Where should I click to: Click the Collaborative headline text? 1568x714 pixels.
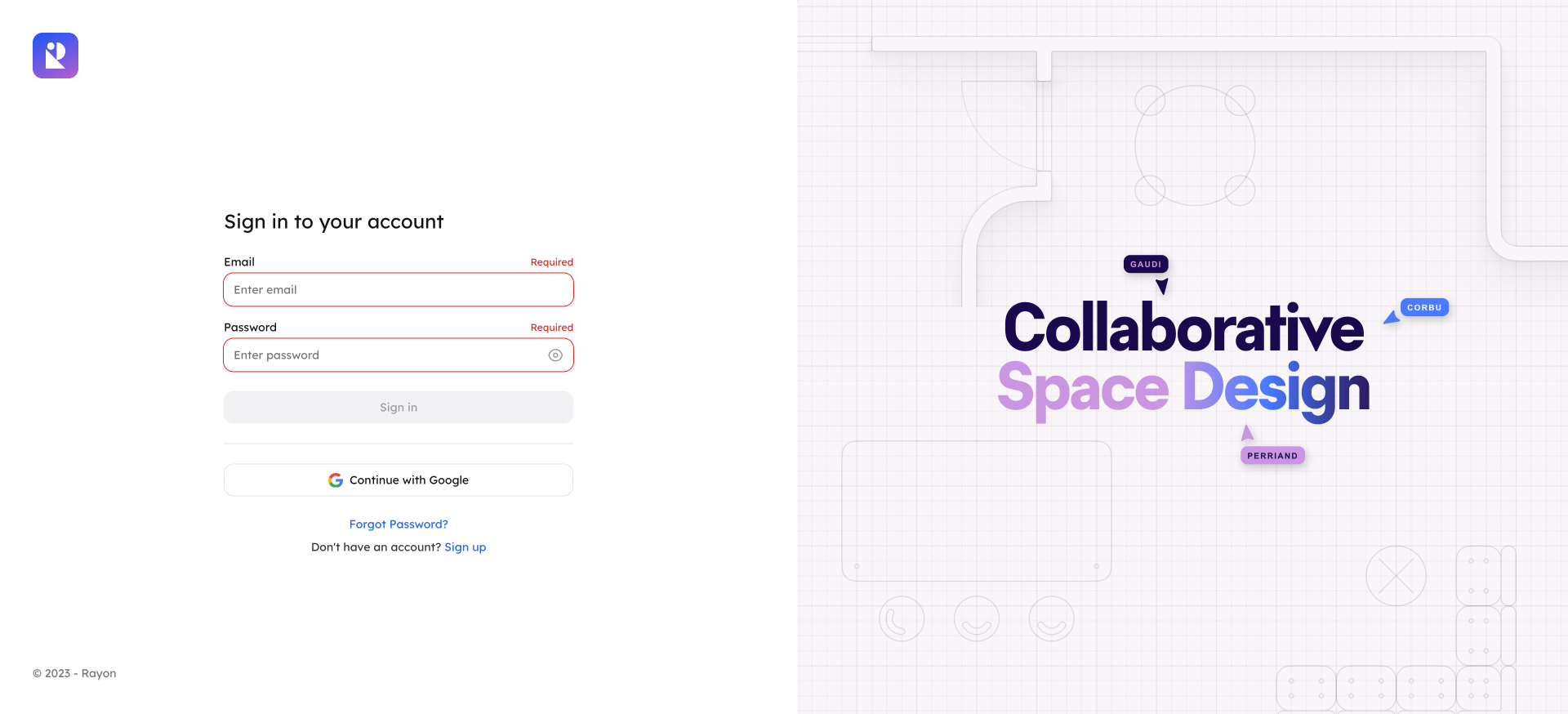coord(1183,328)
